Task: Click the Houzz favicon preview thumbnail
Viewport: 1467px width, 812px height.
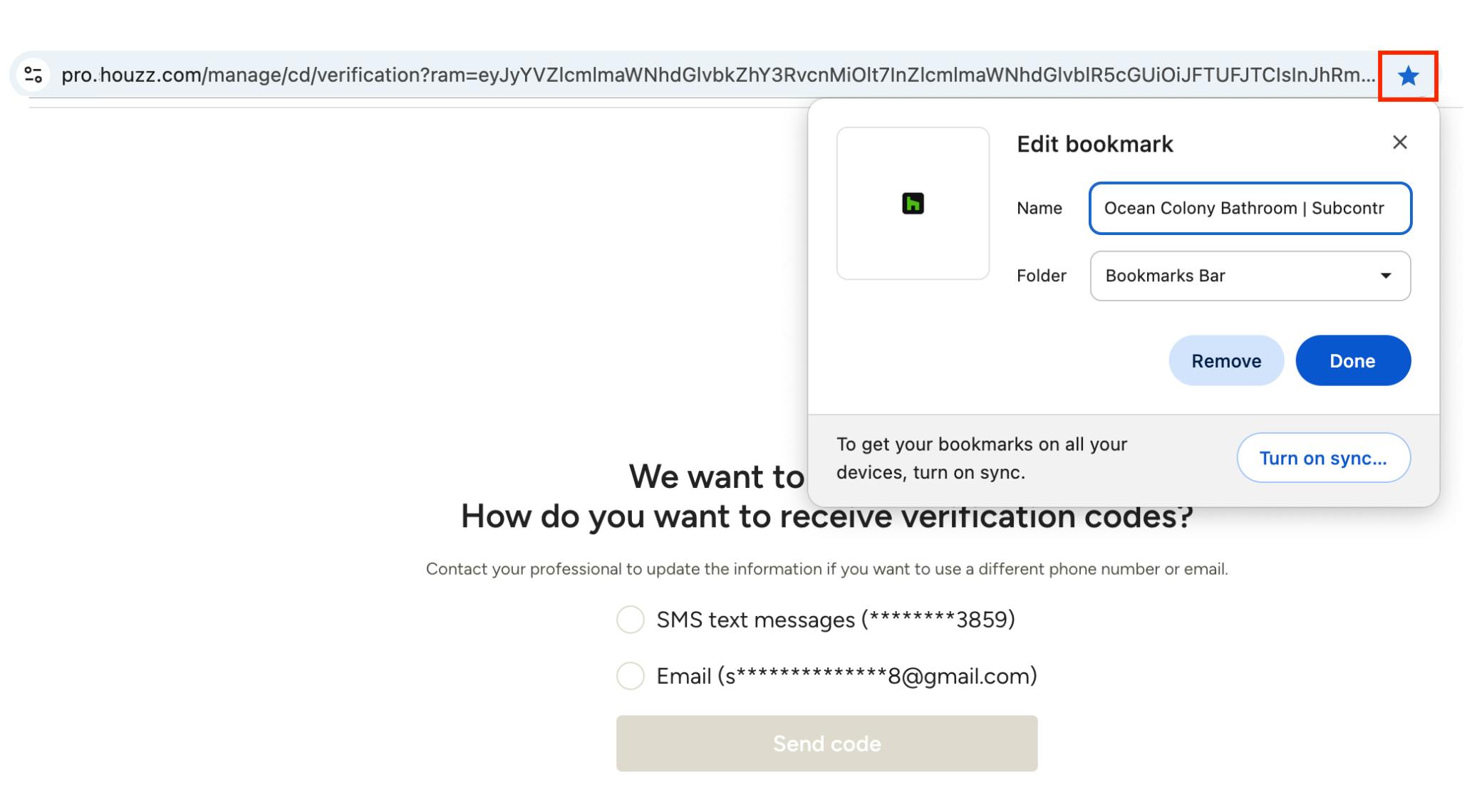Action: 913,204
